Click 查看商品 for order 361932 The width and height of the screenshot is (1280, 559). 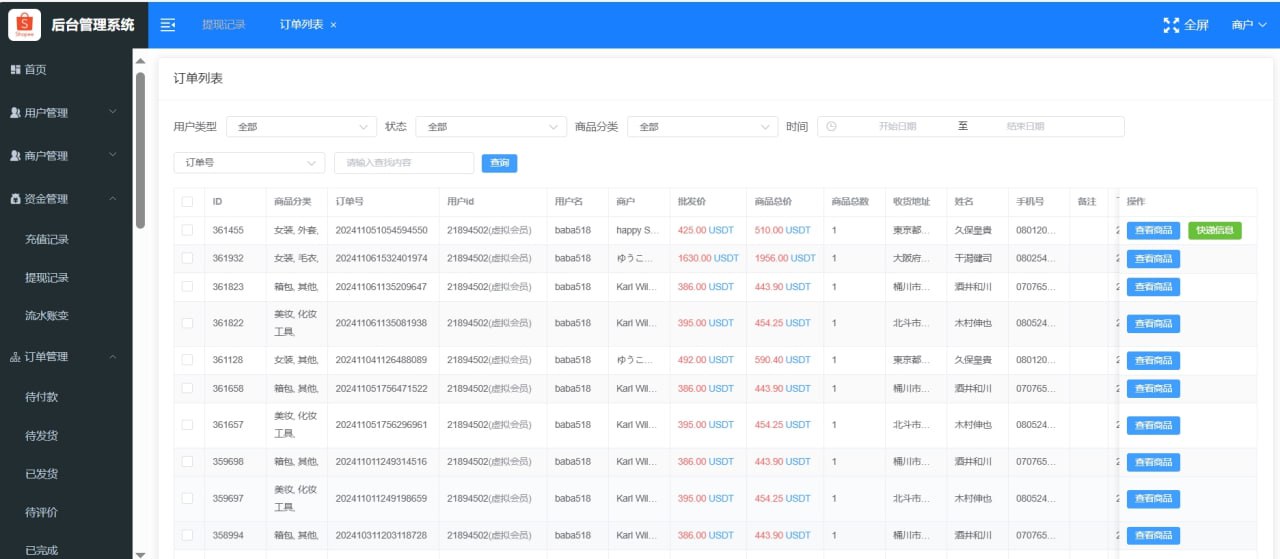click(1153, 259)
